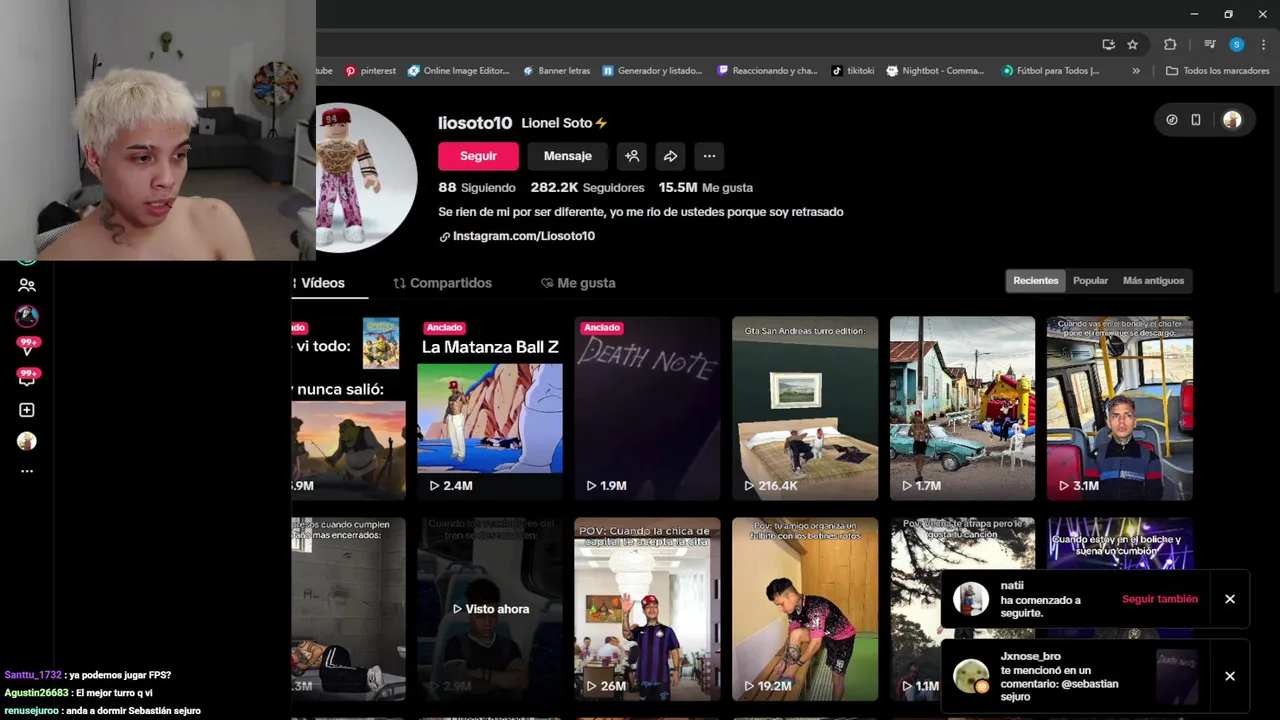Bookmark this page with the star icon

point(1132,44)
